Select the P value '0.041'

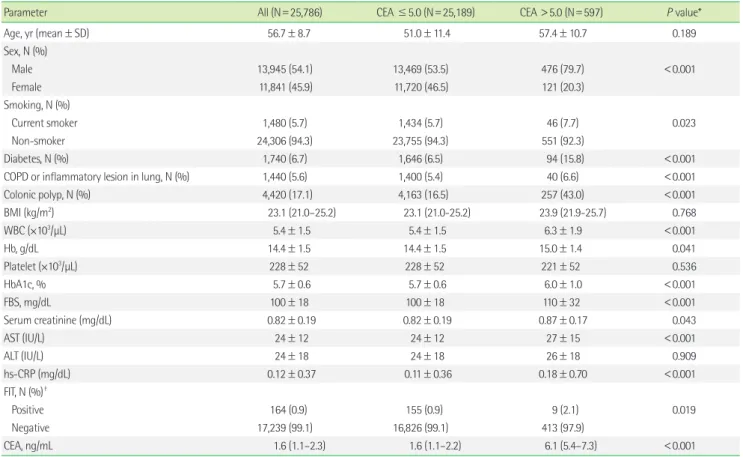coord(684,248)
